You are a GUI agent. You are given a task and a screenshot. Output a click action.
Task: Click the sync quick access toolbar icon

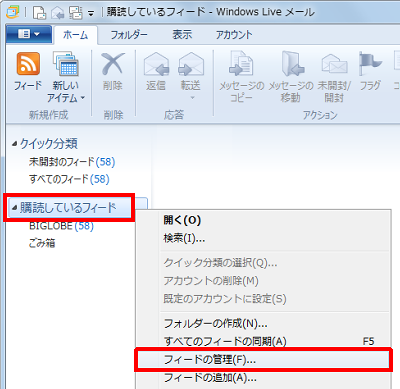tap(75, 13)
